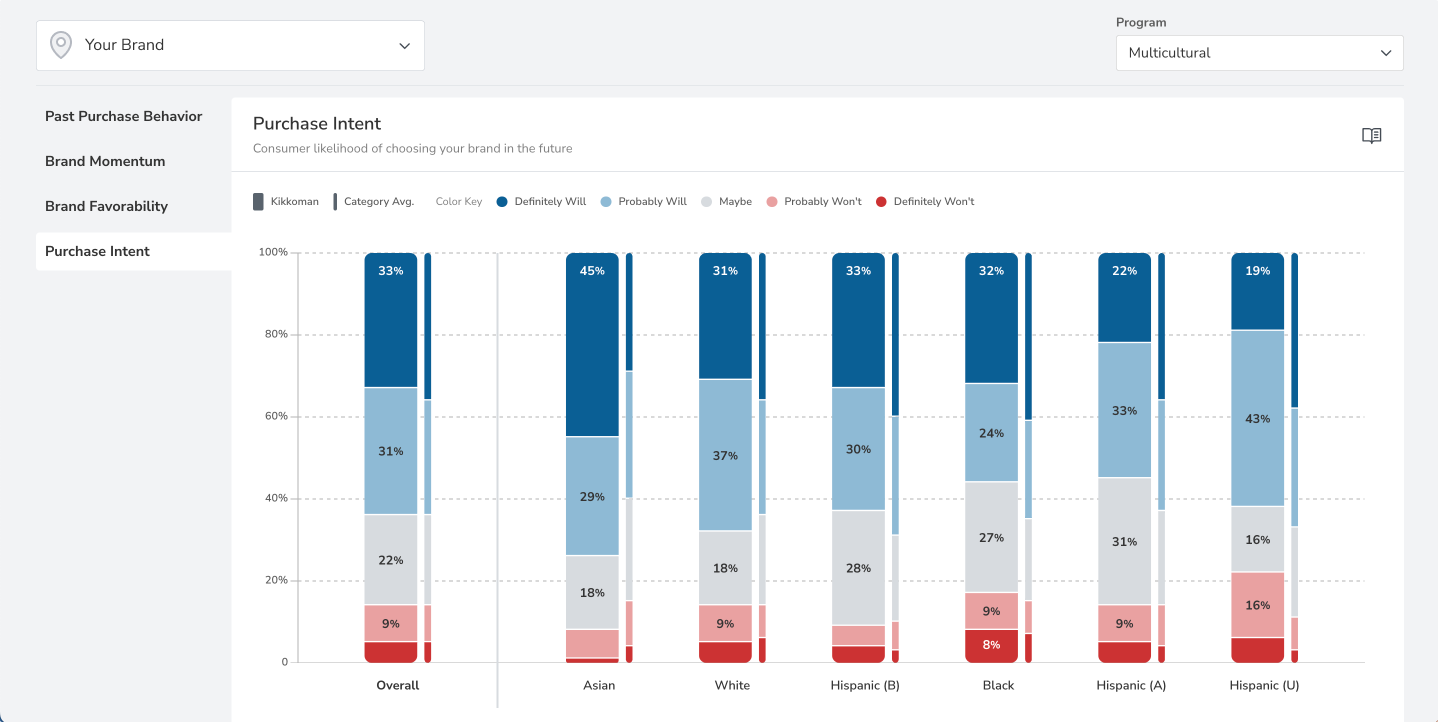Click the chevron arrow in Program selector
1438x722 pixels.
1385,53
